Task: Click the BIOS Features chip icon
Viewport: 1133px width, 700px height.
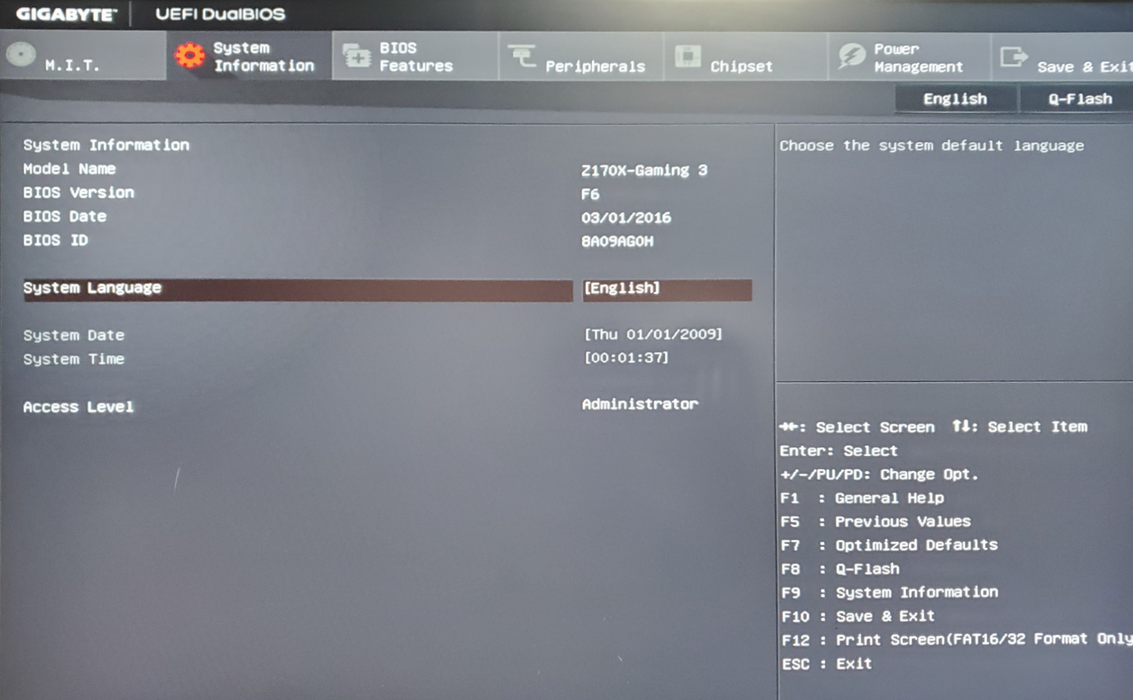Action: pyautogui.click(x=356, y=56)
